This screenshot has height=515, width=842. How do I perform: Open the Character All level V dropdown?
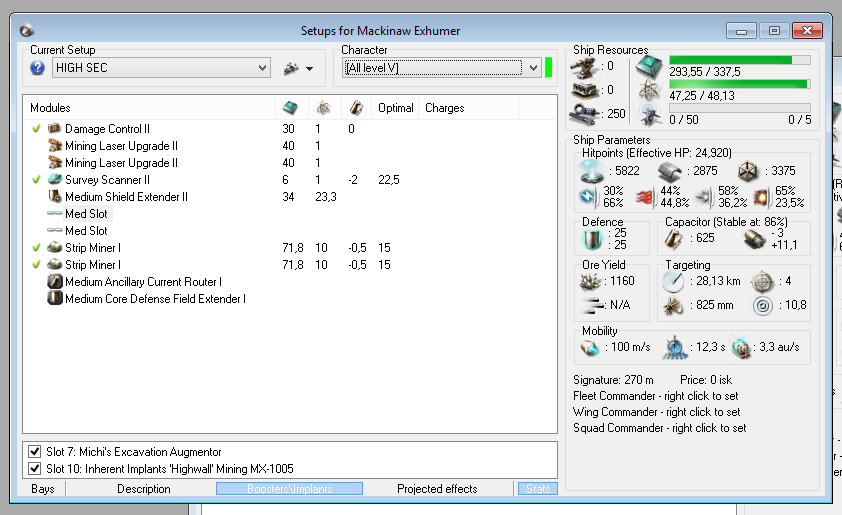(x=441, y=68)
